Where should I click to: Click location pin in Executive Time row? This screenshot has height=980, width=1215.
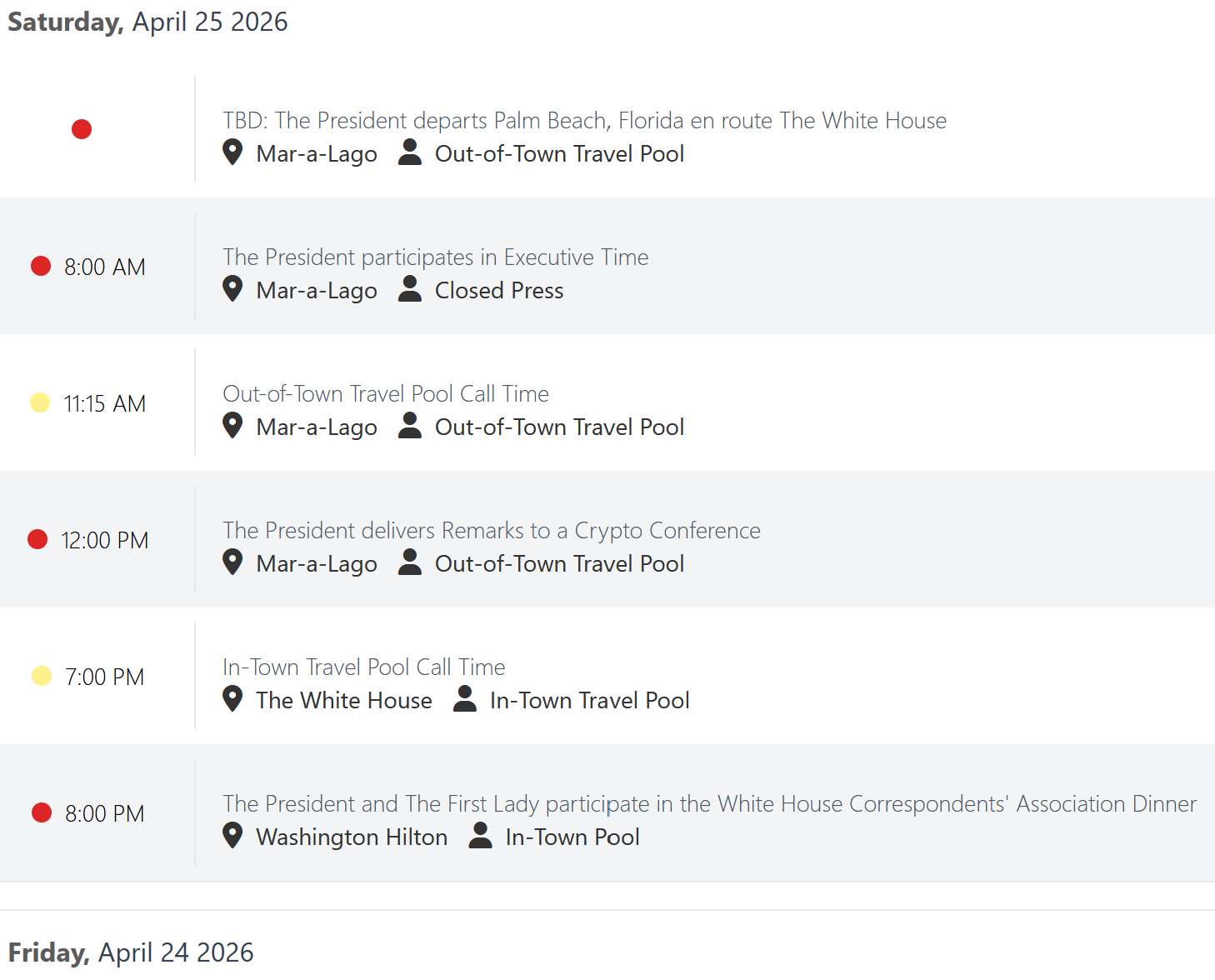(x=232, y=288)
